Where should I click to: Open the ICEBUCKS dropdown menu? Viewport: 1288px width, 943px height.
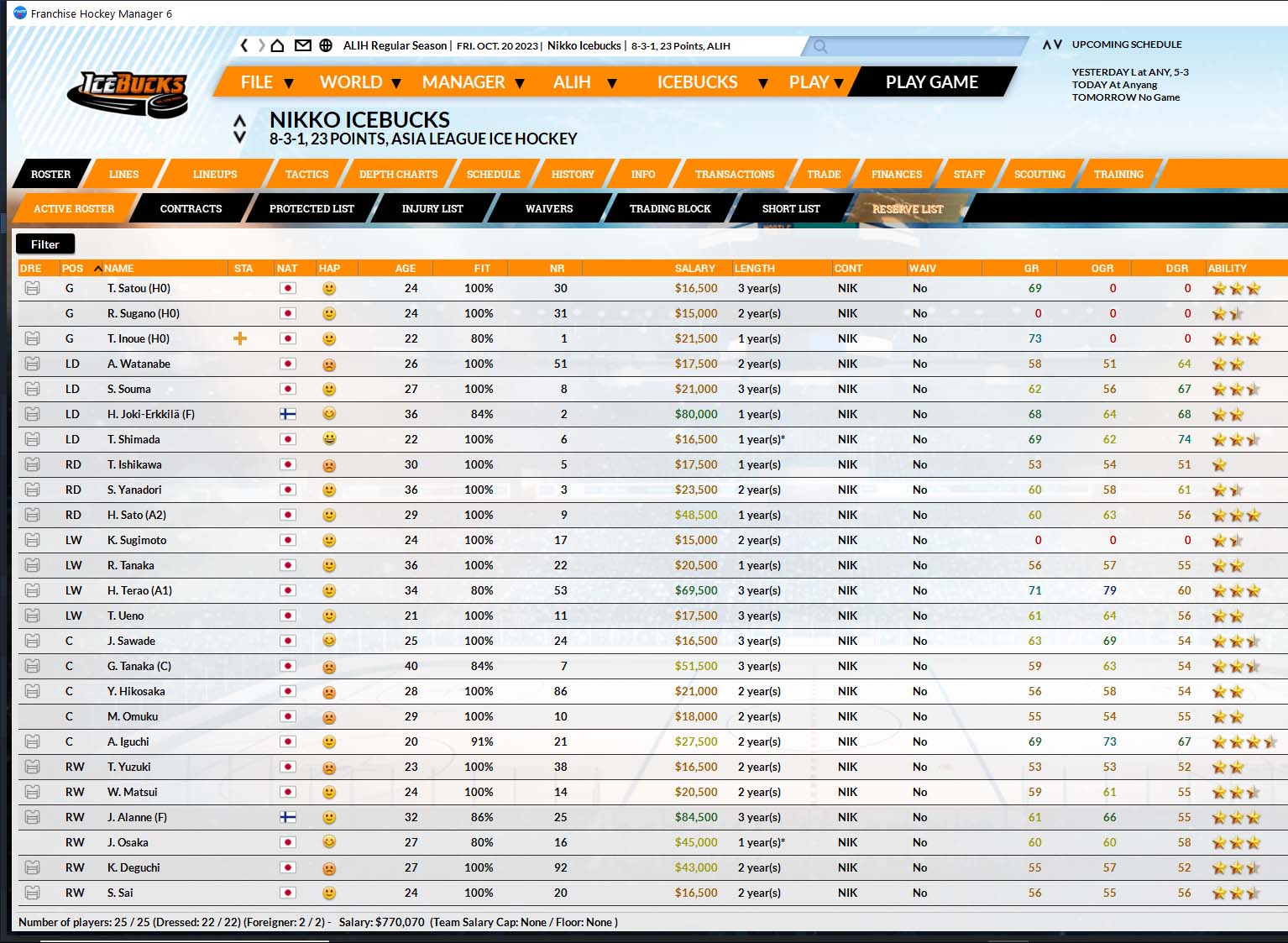coord(711,82)
